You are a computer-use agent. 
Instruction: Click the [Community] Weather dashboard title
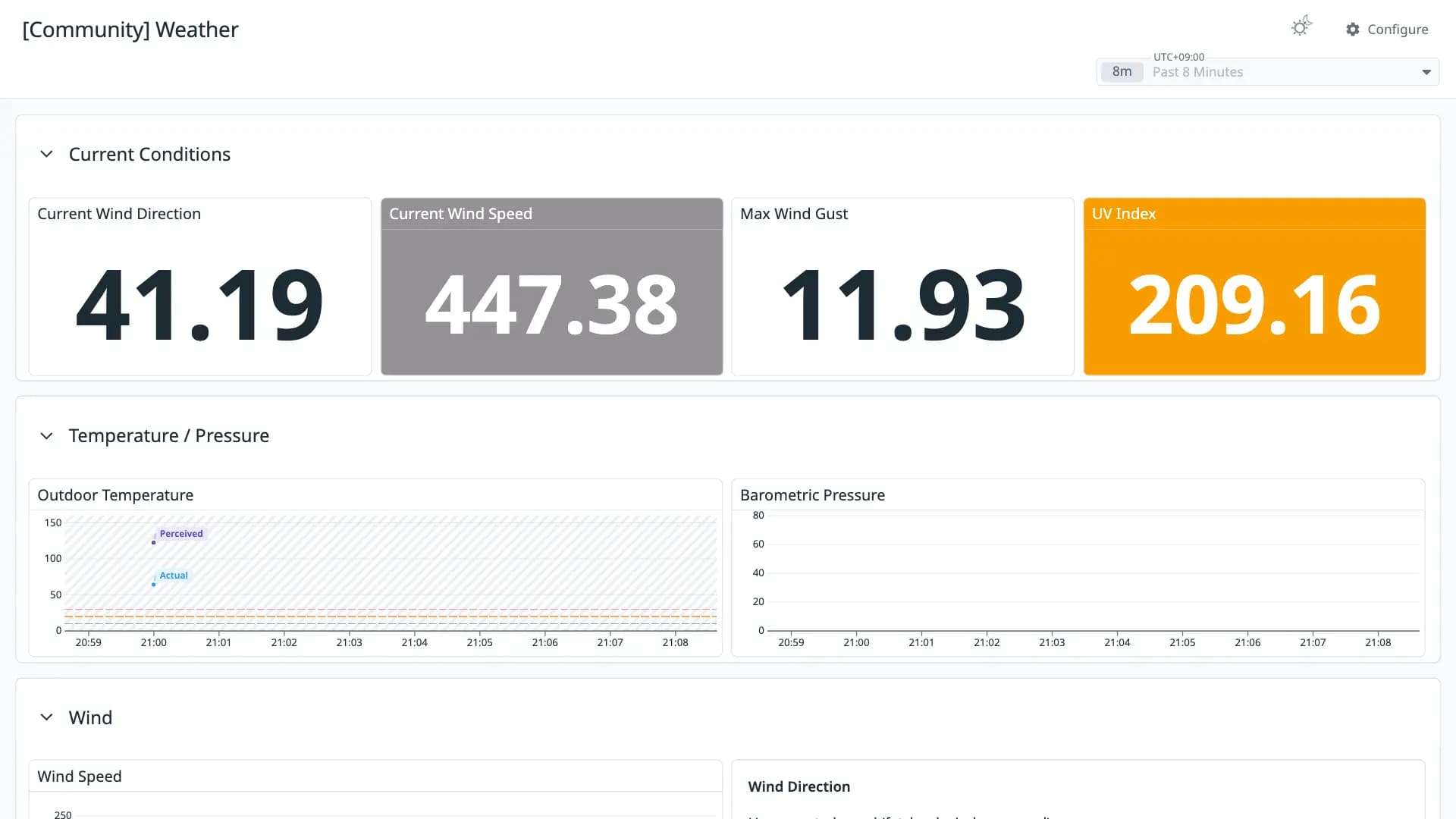click(x=130, y=30)
